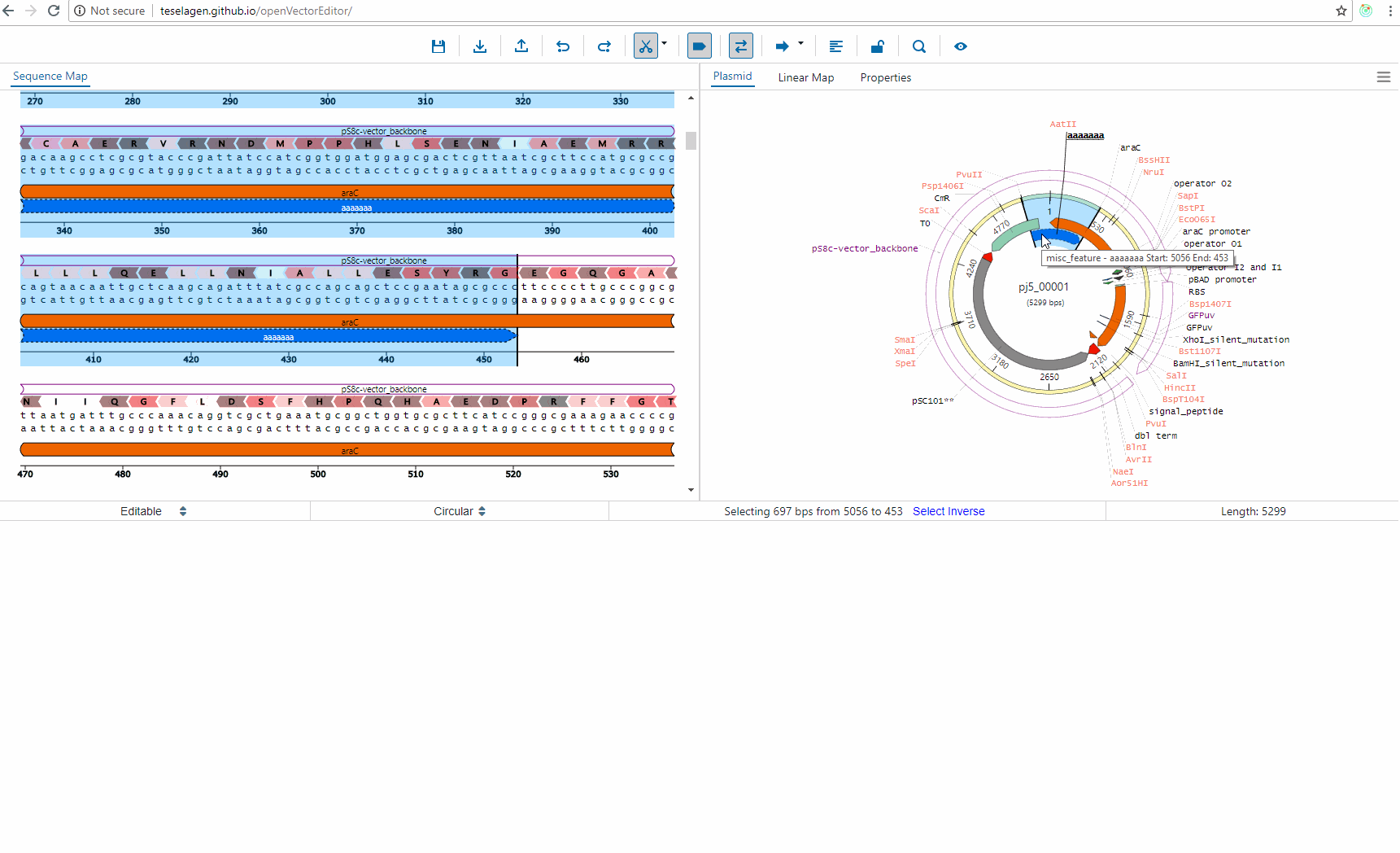Screen dimensions: 1400x853
Task: Click the araC promoter label
Action: (1216, 232)
